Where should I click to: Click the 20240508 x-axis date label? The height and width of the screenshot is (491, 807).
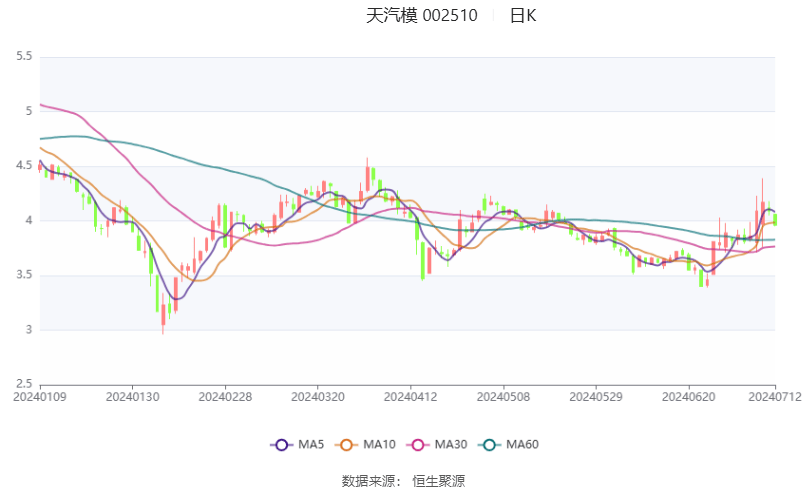[503, 397]
